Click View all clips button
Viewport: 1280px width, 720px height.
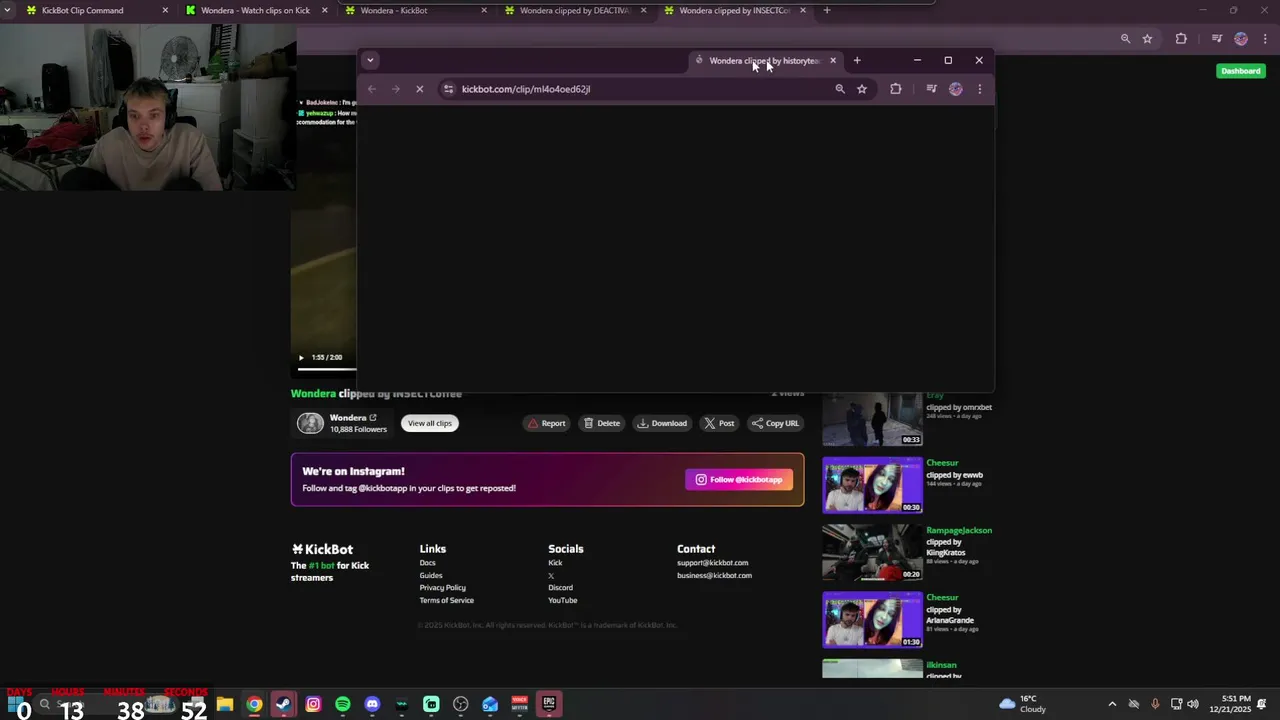(x=429, y=423)
